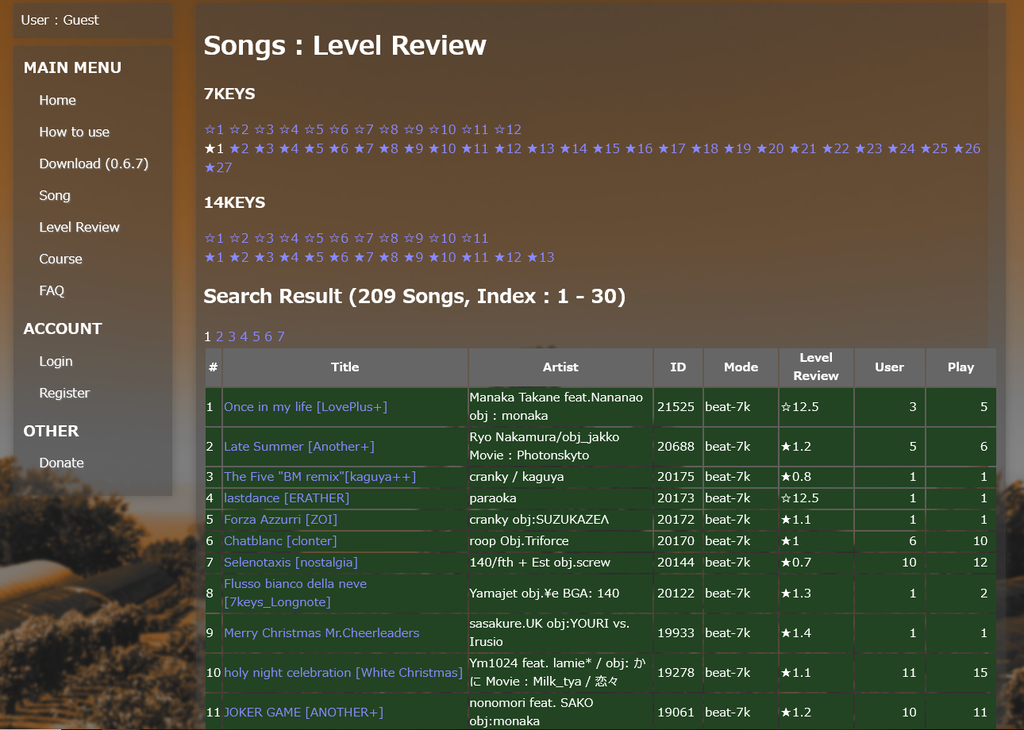Click the User : Guest label
Viewport: 1024px width, 730px height.
(x=60, y=20)
